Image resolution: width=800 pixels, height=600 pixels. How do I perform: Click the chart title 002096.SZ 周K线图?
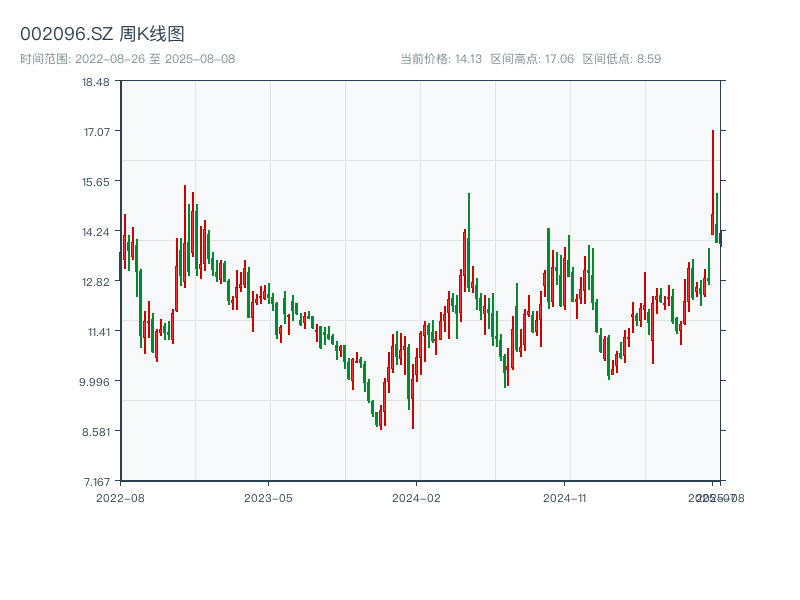[102, 34]
